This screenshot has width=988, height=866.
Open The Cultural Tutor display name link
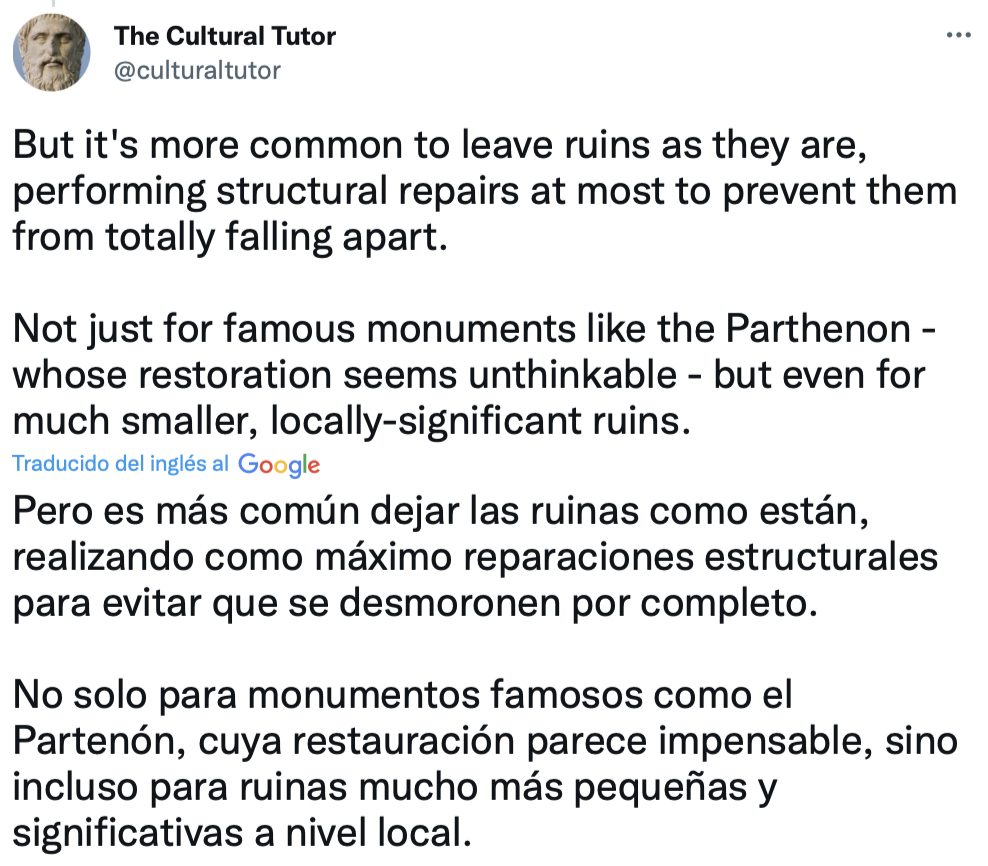(225, 37)
